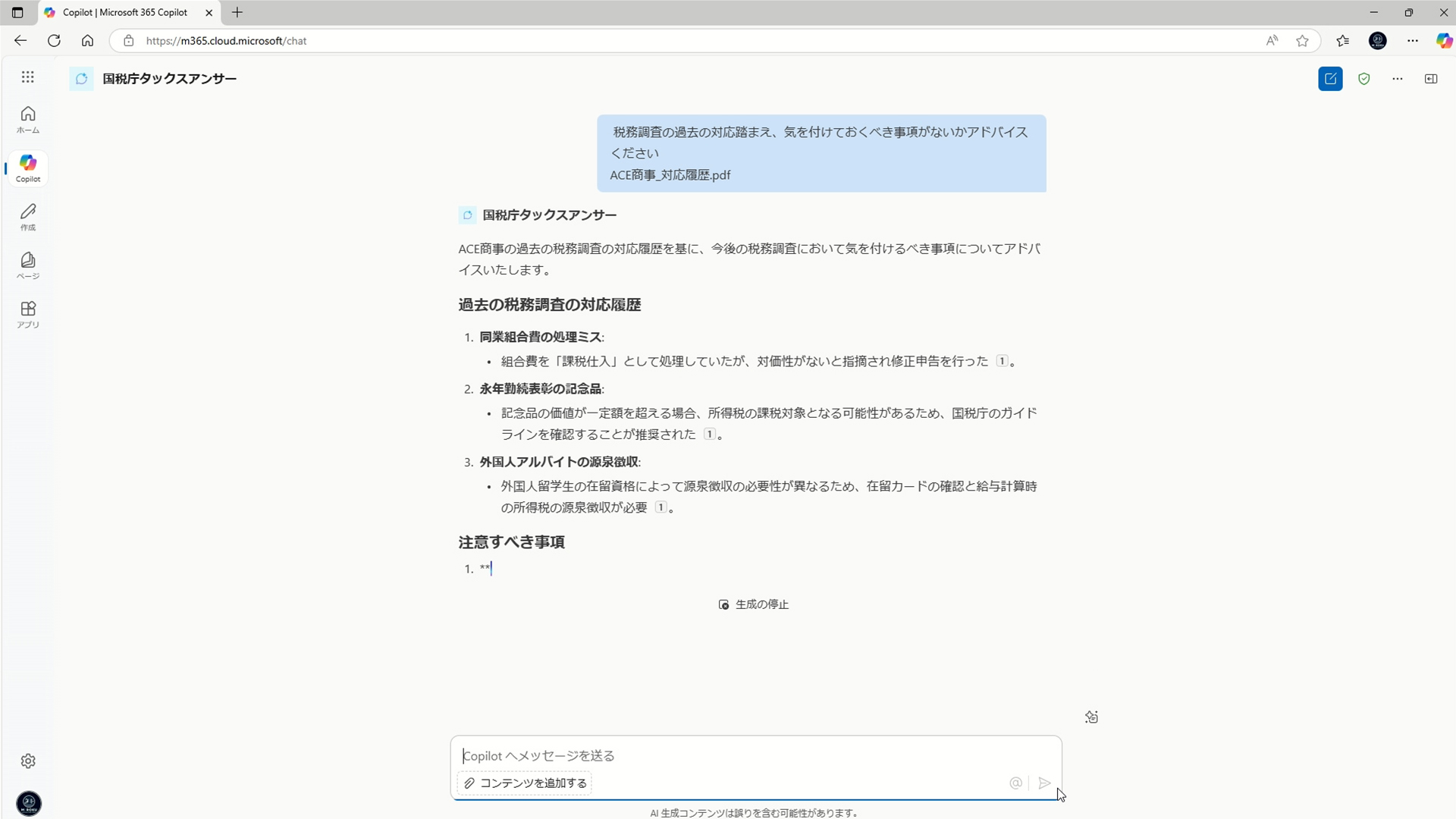Click the browser home icon
This screenshot has width=1456, height=819.
click(x=87, y=41)
